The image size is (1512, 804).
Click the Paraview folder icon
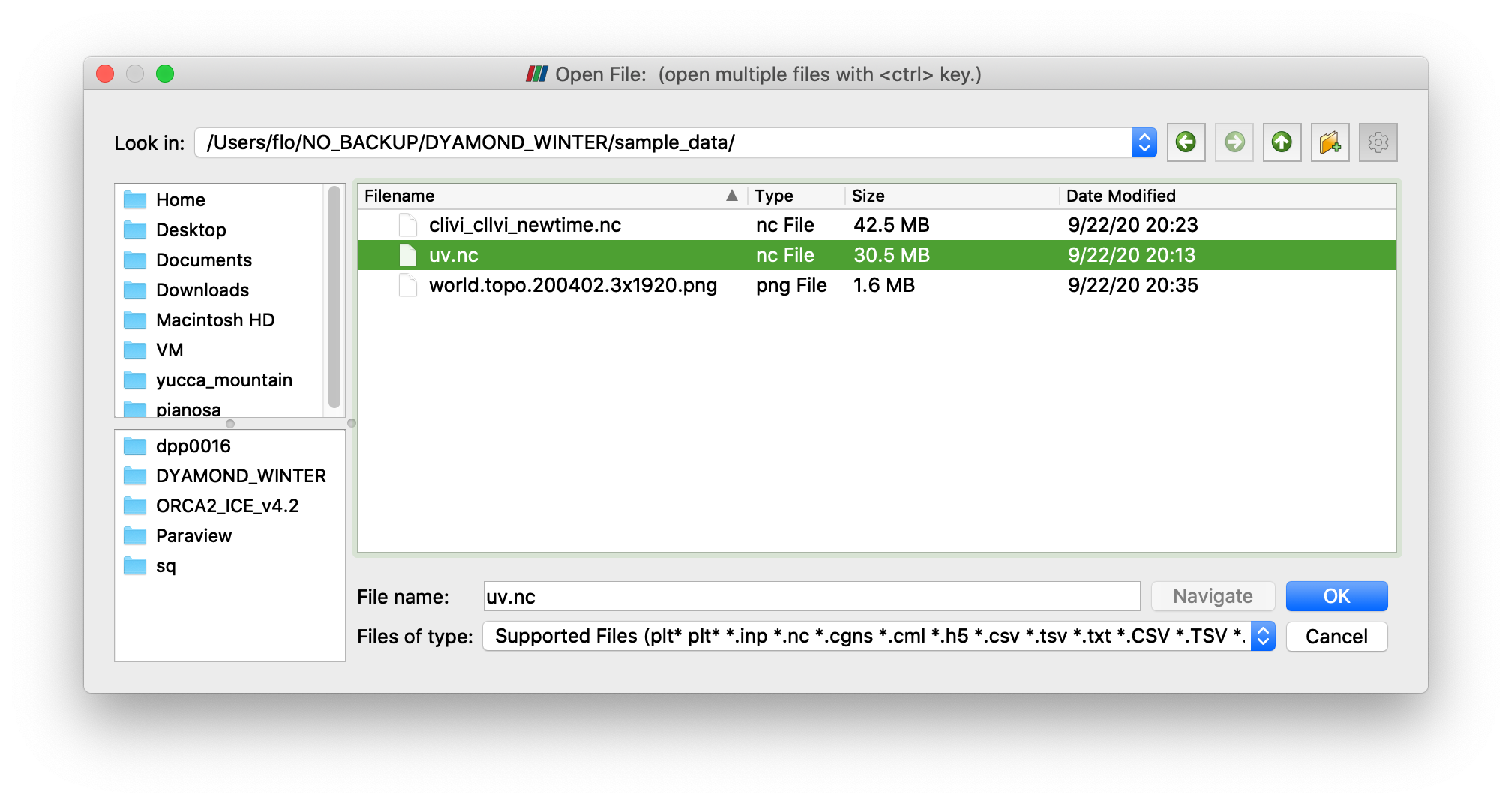pos(135,535)
